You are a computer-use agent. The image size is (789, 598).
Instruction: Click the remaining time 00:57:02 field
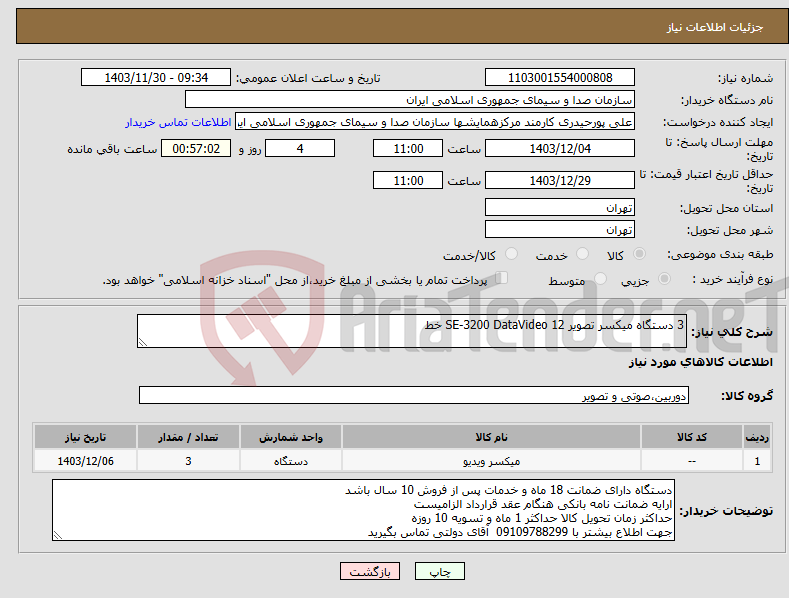coord(196,148)
